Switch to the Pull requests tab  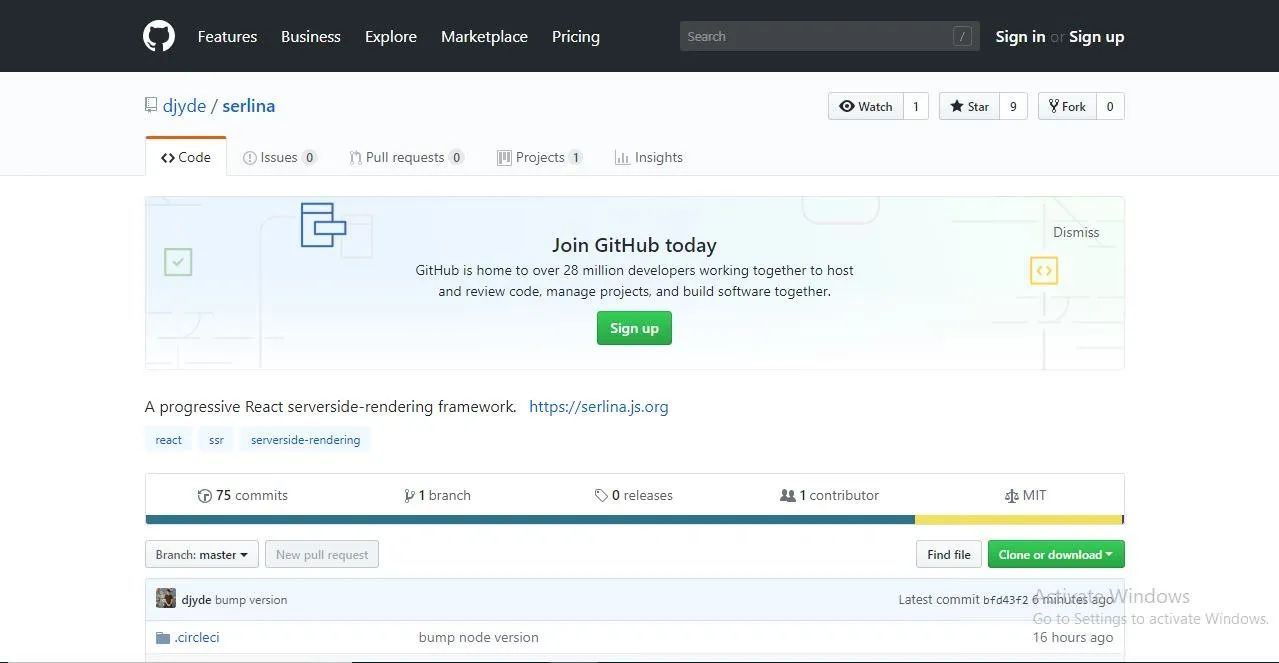[x=406, y=157]
